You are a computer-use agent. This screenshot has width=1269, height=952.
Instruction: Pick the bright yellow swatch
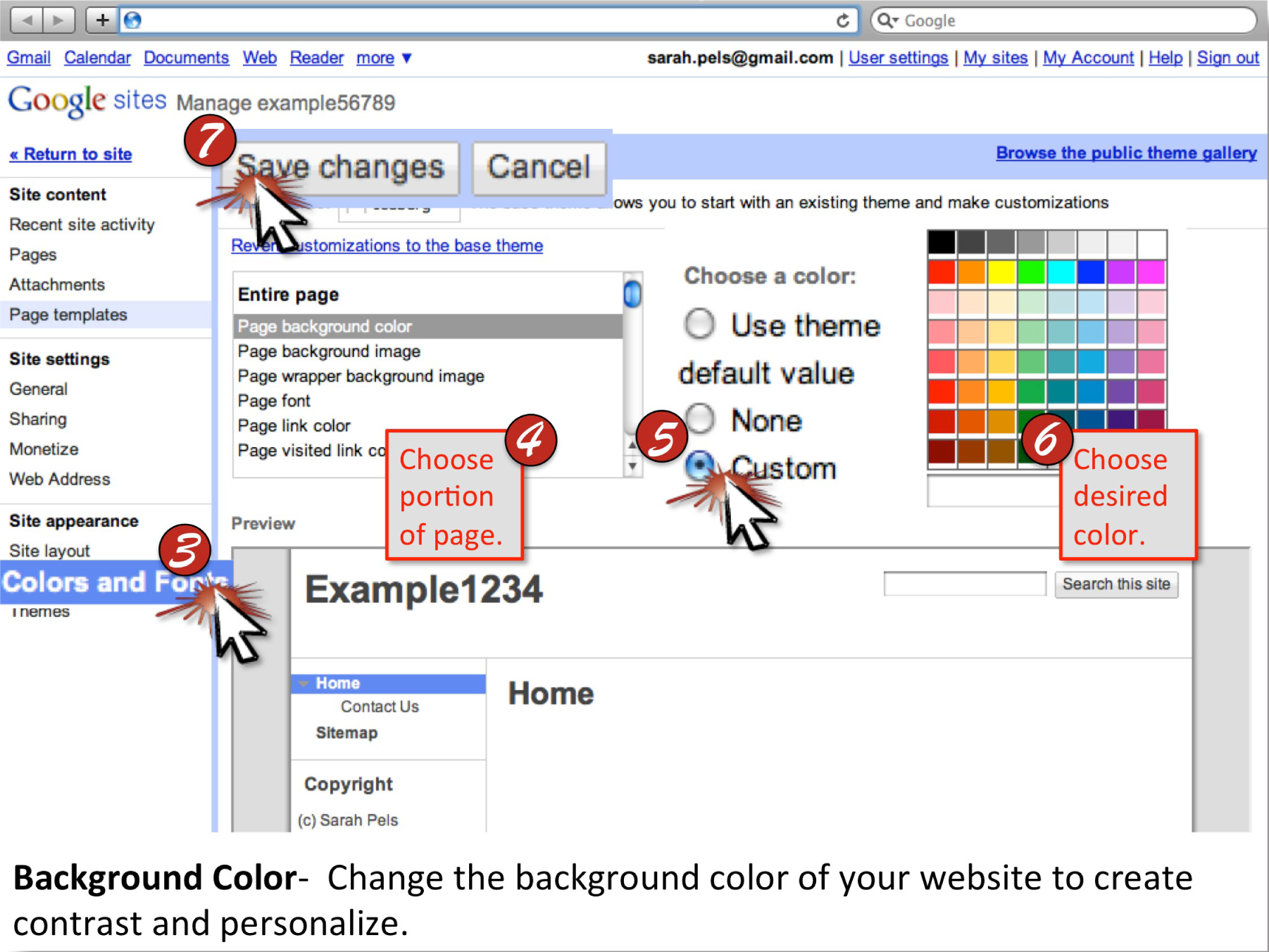1001,273
